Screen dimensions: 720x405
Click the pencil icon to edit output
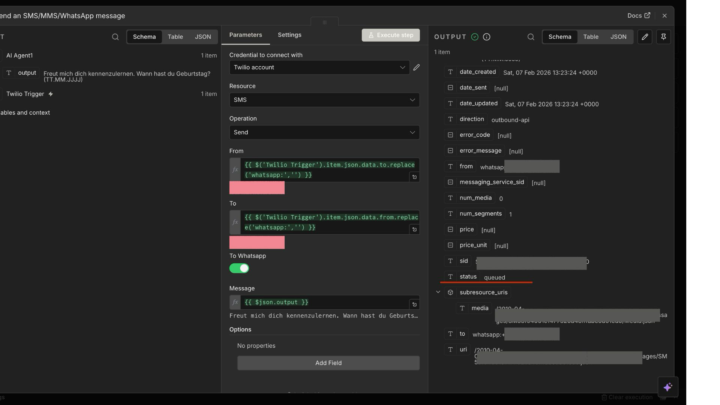[645, 37]
